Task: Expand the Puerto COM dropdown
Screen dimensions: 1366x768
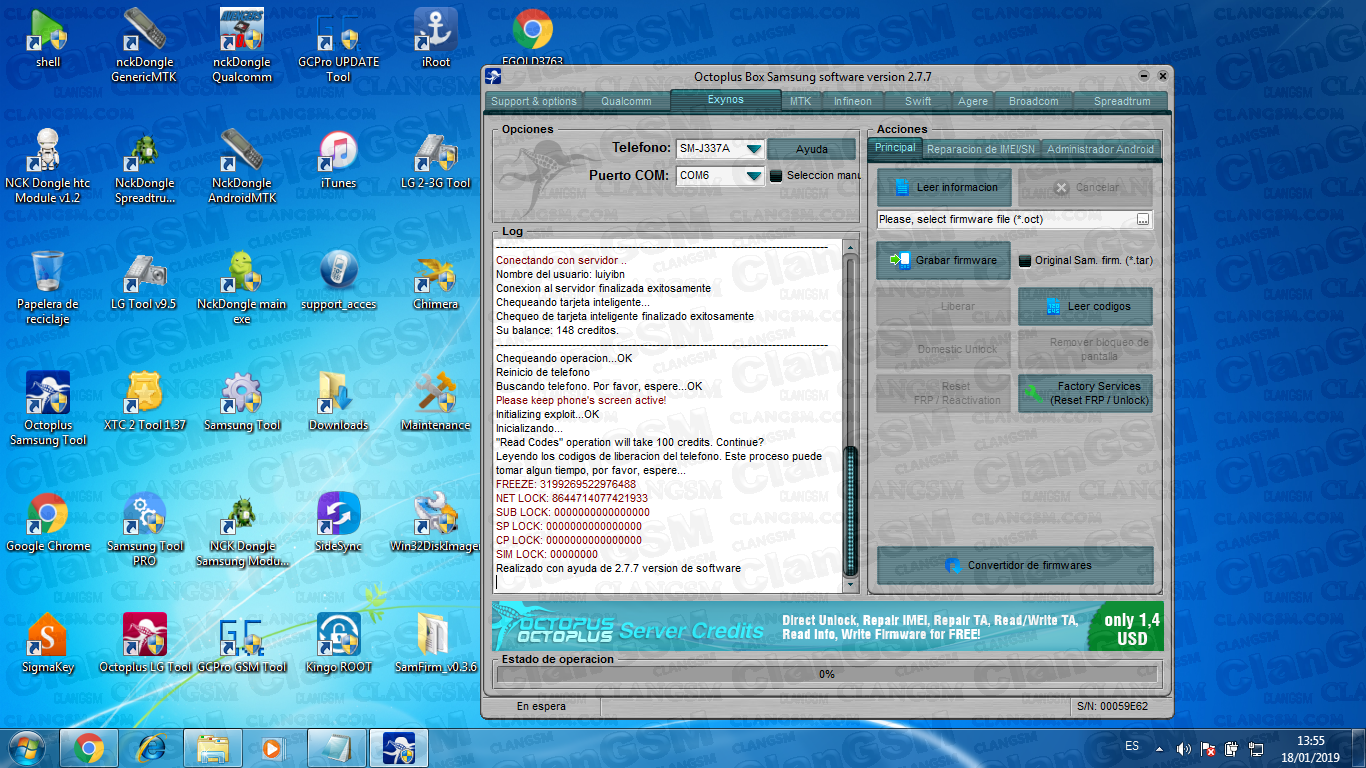Action: pyautogui.click(x=754, y=176)
